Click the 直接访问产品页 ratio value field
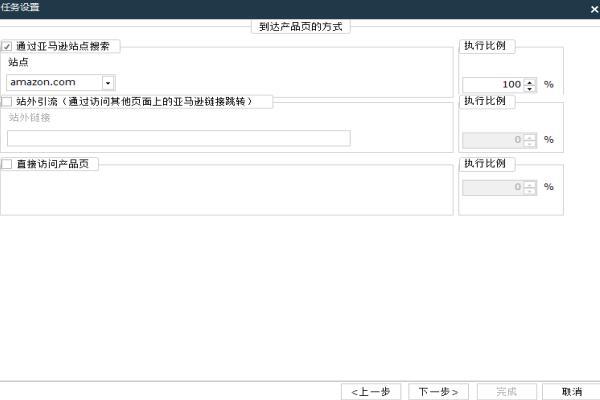The width and height of the screenshot is (600, 400). point(494,188)
